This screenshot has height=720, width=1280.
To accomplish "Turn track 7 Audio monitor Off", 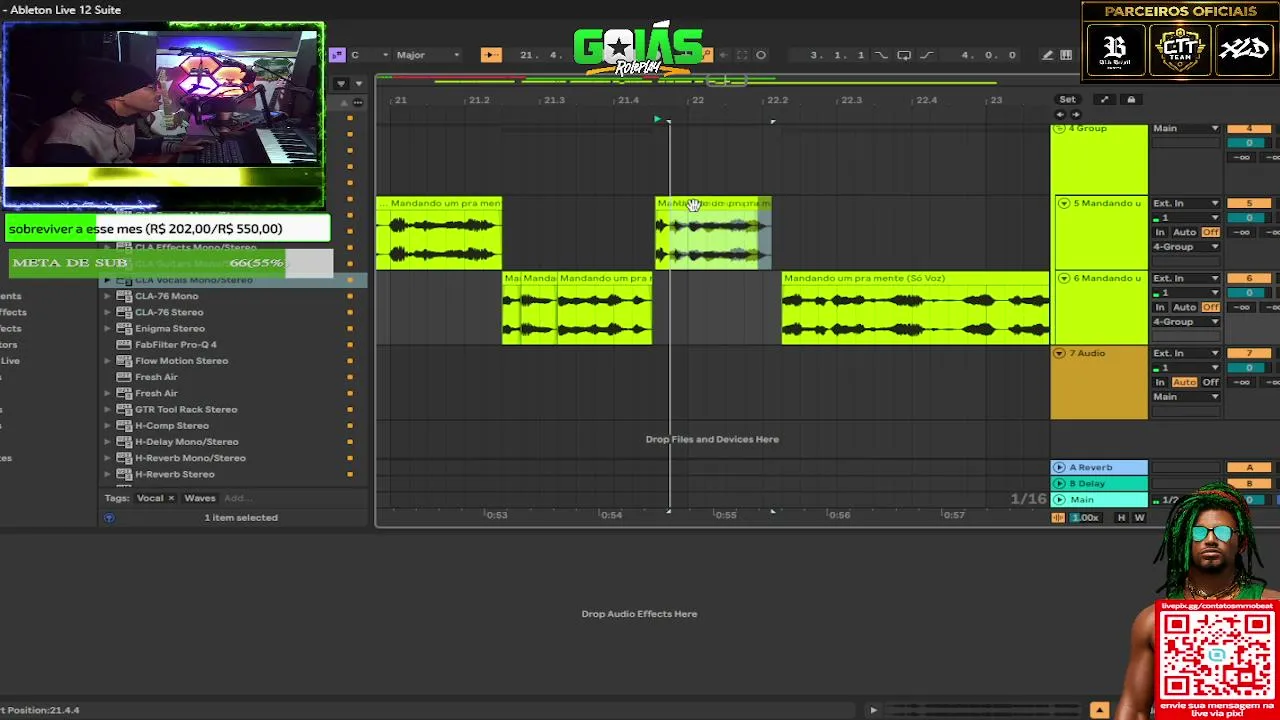I will tap(1211, 383).
